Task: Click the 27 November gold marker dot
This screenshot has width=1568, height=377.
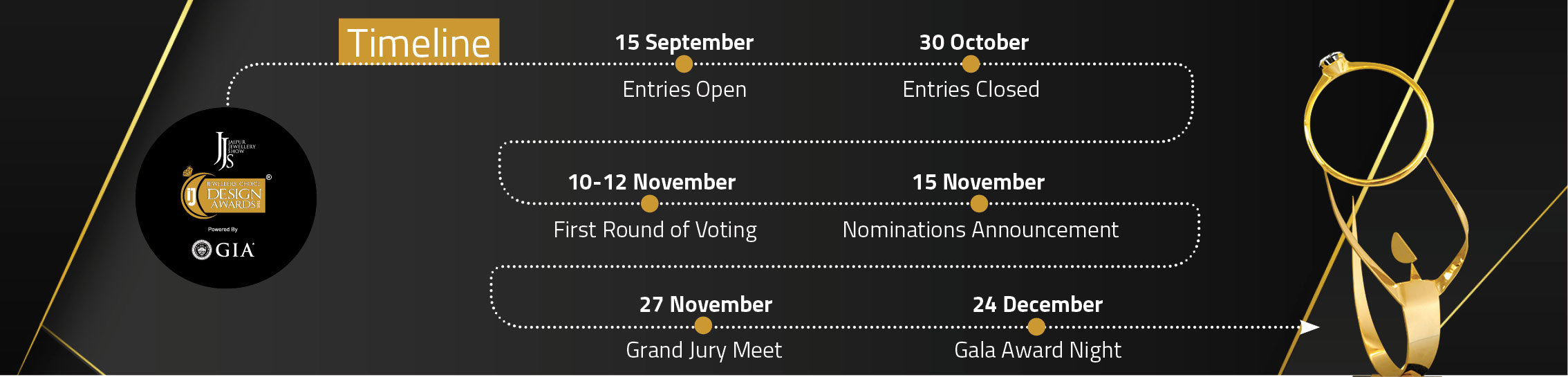Action: [703, 326]
